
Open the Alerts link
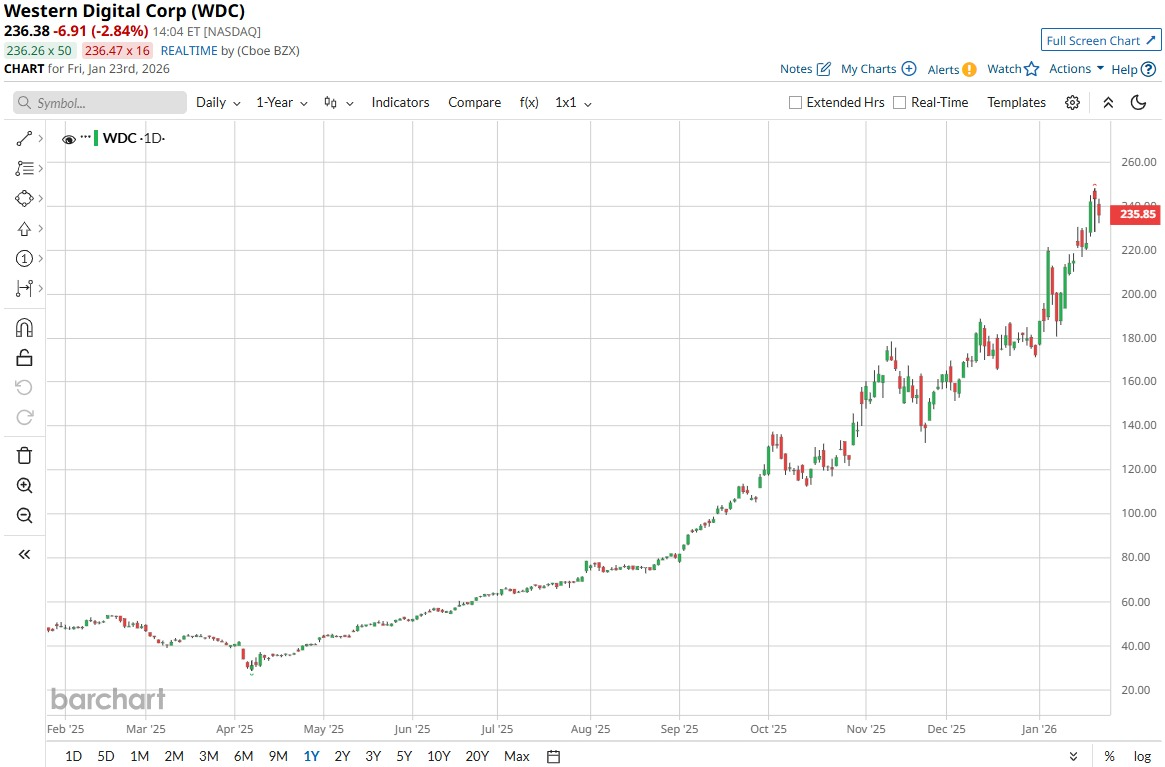tap(943, 69)
